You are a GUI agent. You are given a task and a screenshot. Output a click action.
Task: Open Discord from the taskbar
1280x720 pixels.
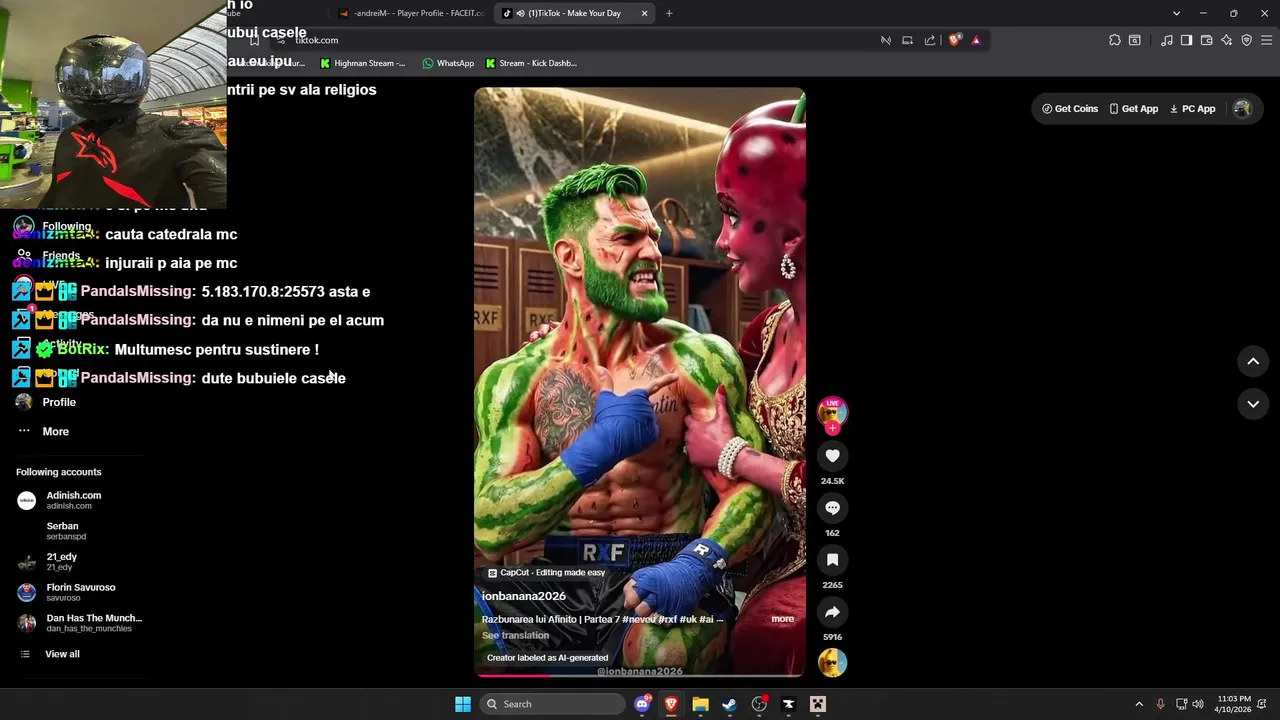click(642, 704)
